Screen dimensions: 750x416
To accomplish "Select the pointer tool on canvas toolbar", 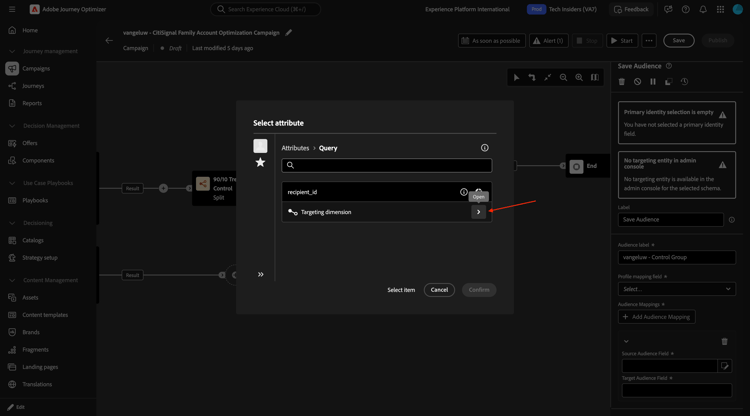I will [516, 77].
